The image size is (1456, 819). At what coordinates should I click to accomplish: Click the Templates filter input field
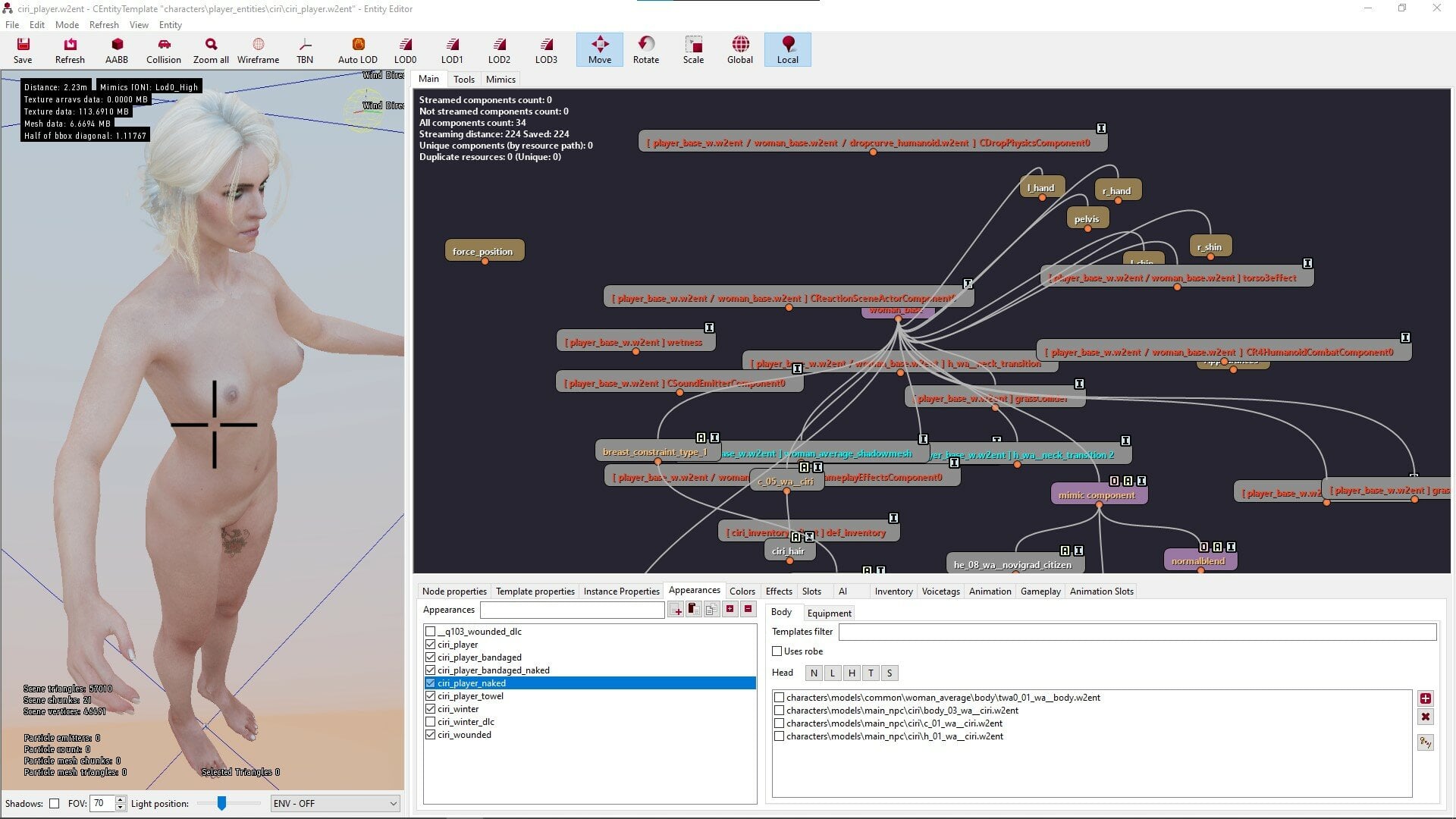(x=1137, y=631)
